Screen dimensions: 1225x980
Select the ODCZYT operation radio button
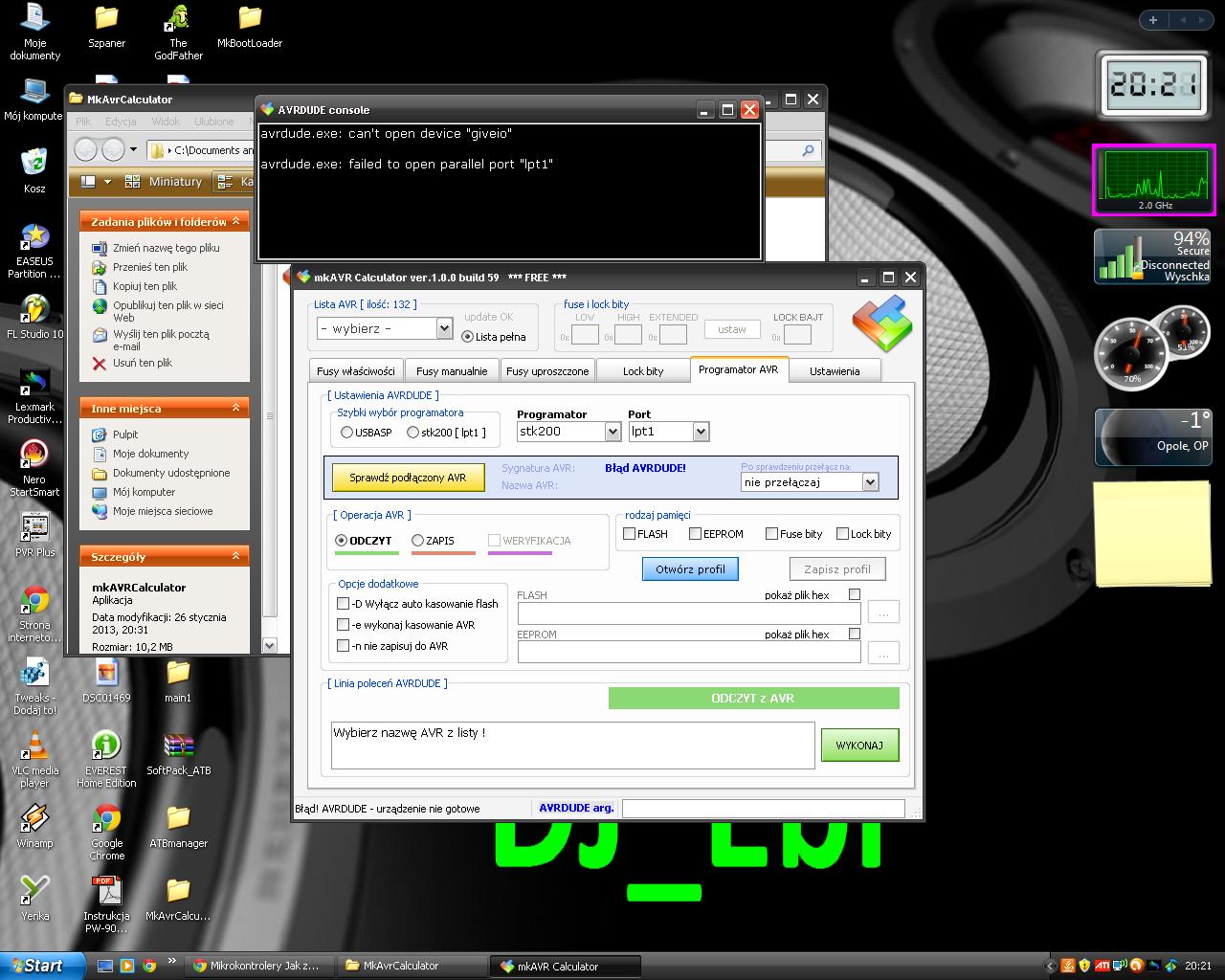[341, 541]
